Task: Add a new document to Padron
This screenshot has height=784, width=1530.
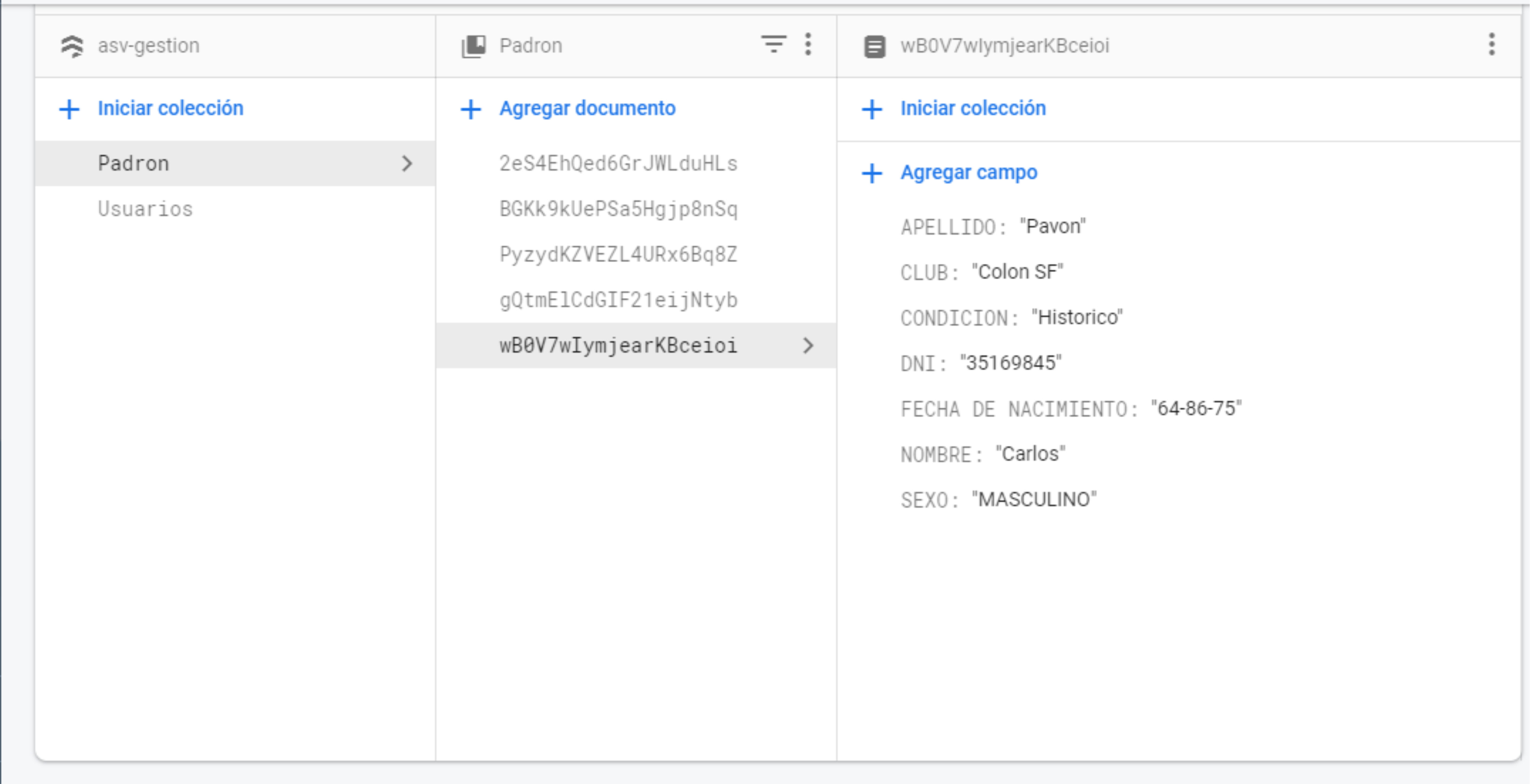Action: tap(587, 108)
